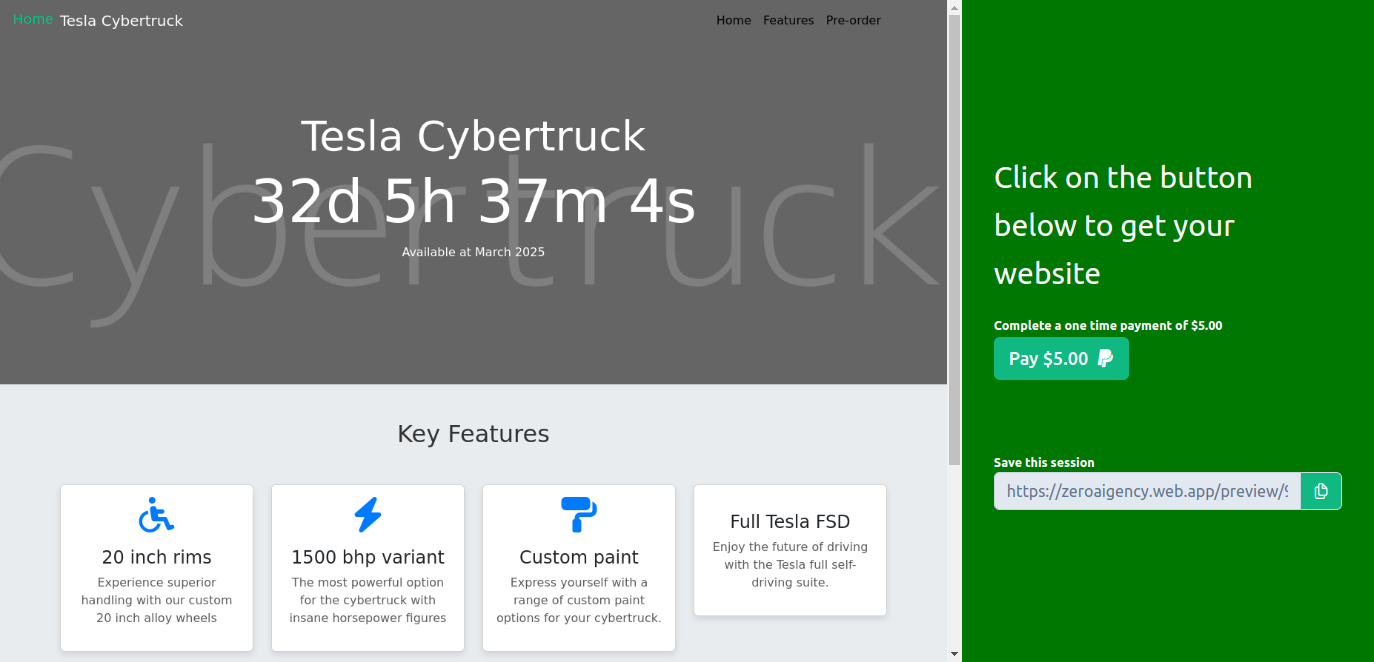Click the green Home brand link

click(33, 19)
